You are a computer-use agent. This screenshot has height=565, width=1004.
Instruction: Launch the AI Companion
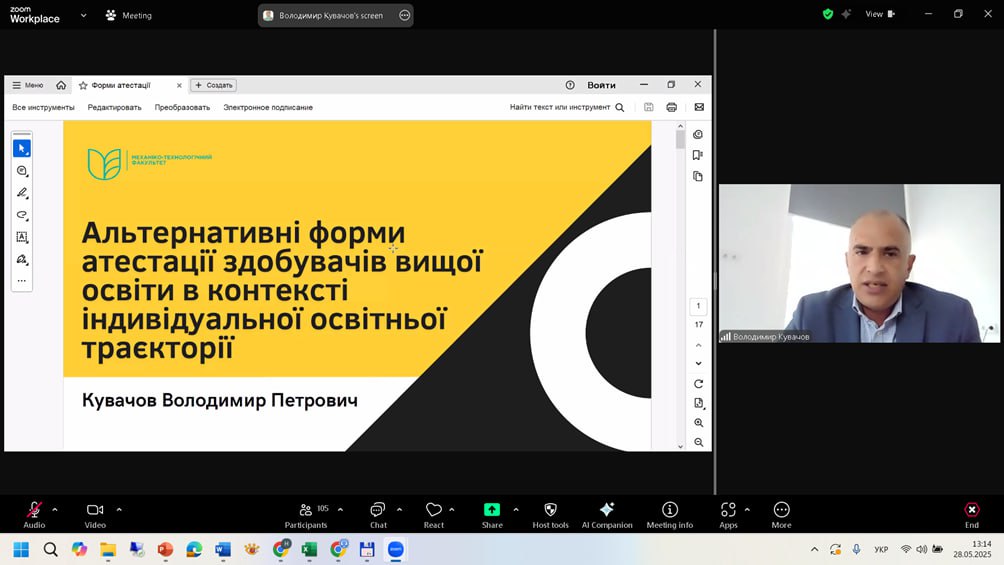pos(607,511)
